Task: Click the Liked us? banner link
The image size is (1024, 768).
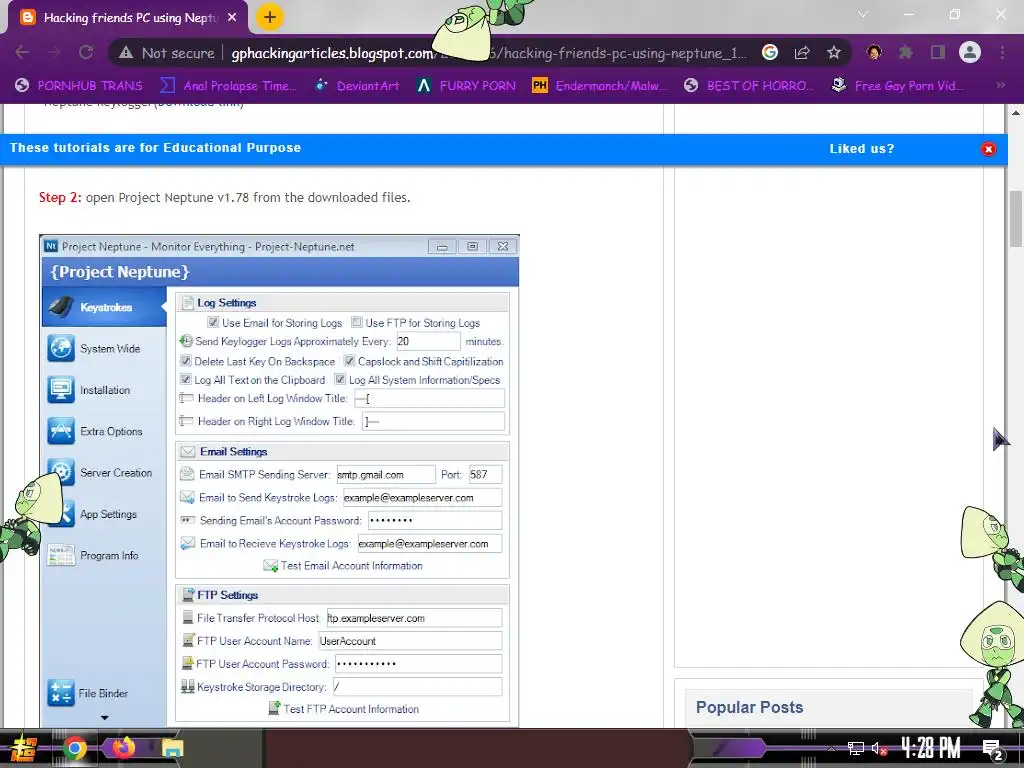Action: coord(862,149)
